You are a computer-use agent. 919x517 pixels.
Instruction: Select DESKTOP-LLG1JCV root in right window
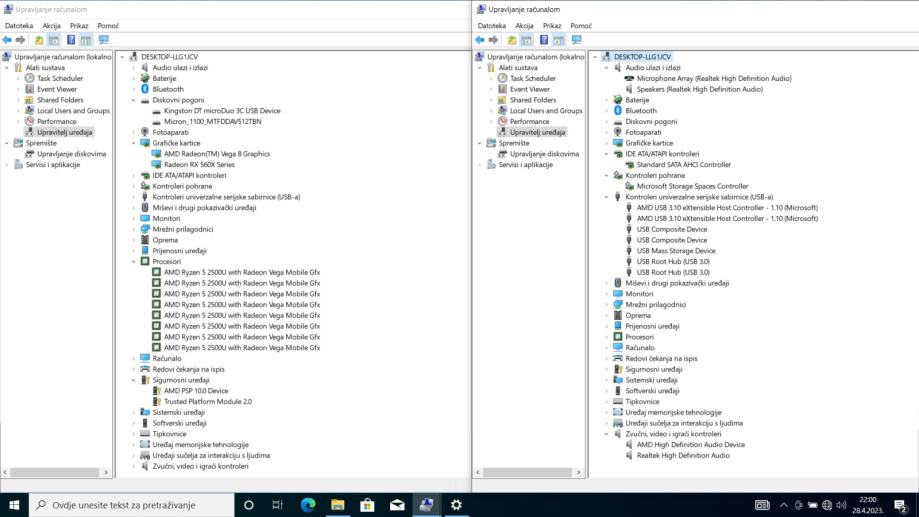click(x=642, y=57)
